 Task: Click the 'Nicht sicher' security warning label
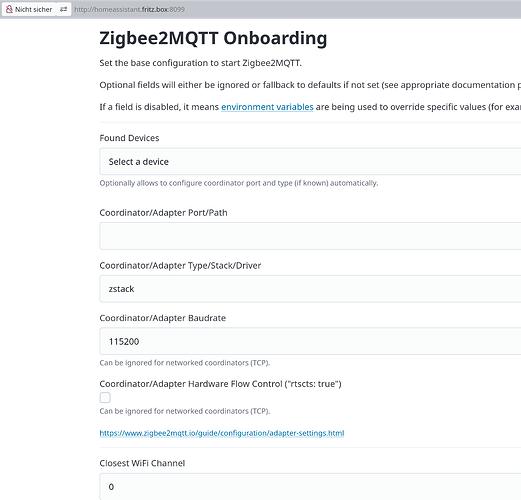[x=33, y=9]
